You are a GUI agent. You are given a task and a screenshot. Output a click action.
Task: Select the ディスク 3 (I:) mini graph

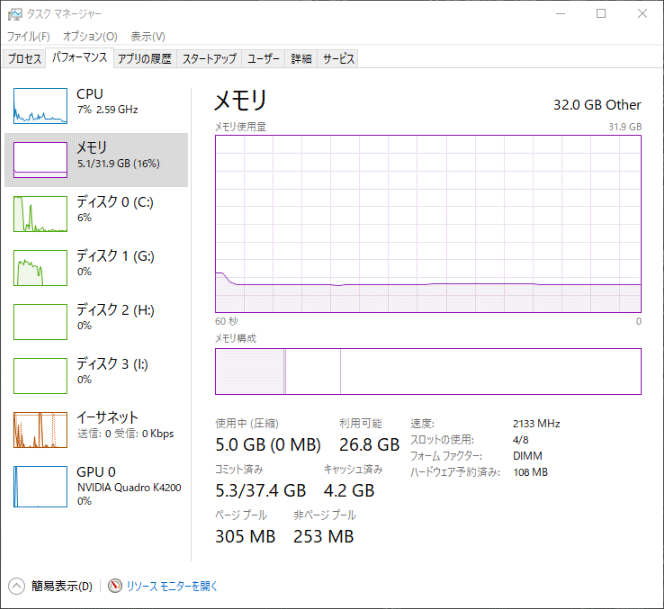tap(40, 376)
